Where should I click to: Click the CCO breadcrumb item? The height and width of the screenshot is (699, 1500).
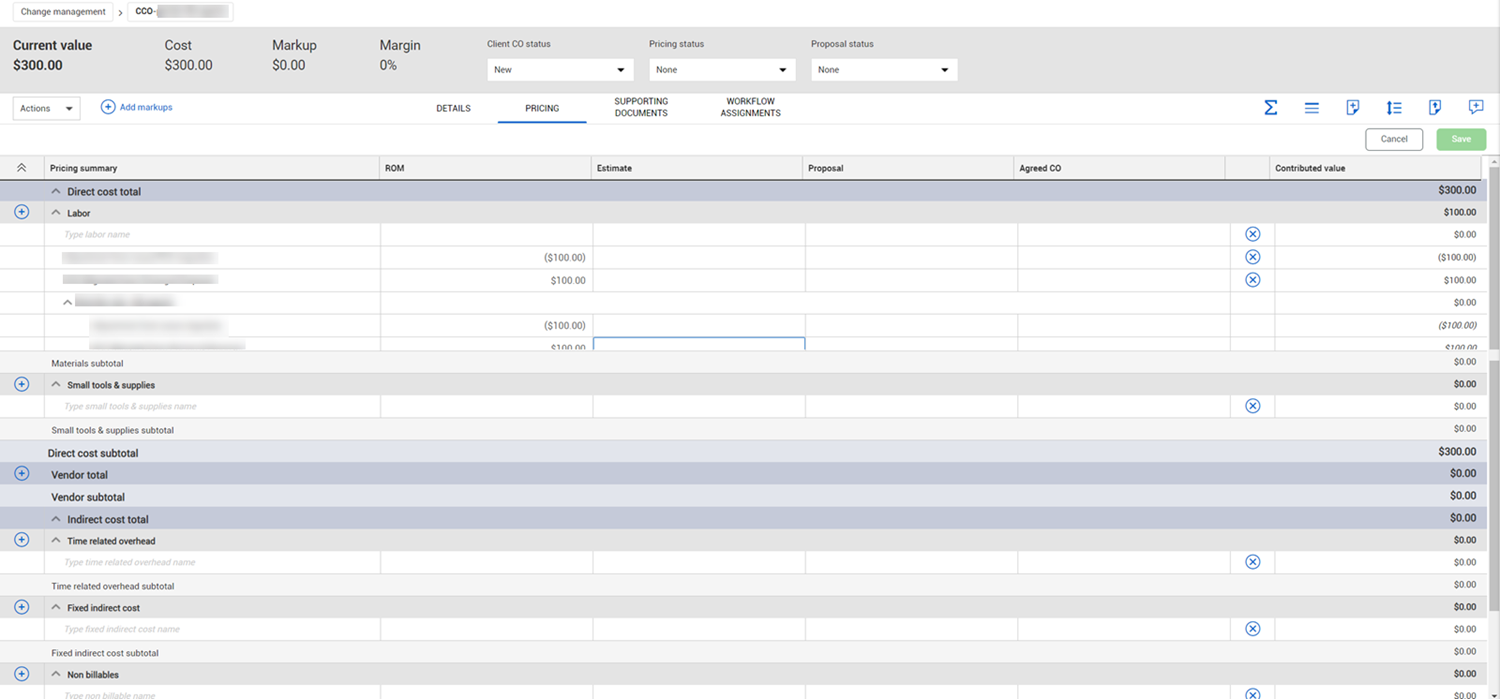[x=180, y=12]
